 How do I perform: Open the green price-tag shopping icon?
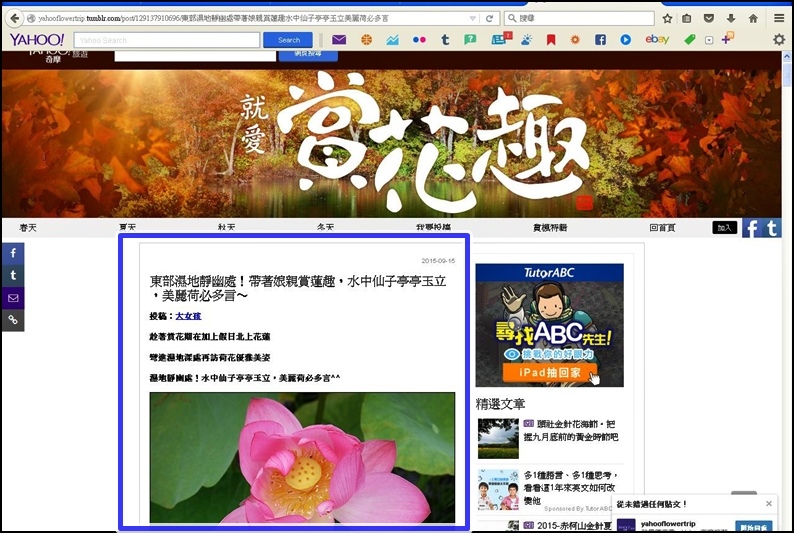[689, 39]
